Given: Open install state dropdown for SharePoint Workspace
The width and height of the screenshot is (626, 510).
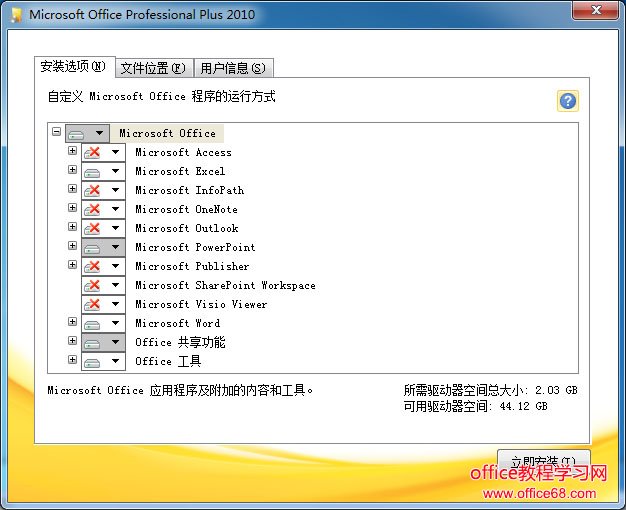Looking at the screenshot, I should point(103,285).
